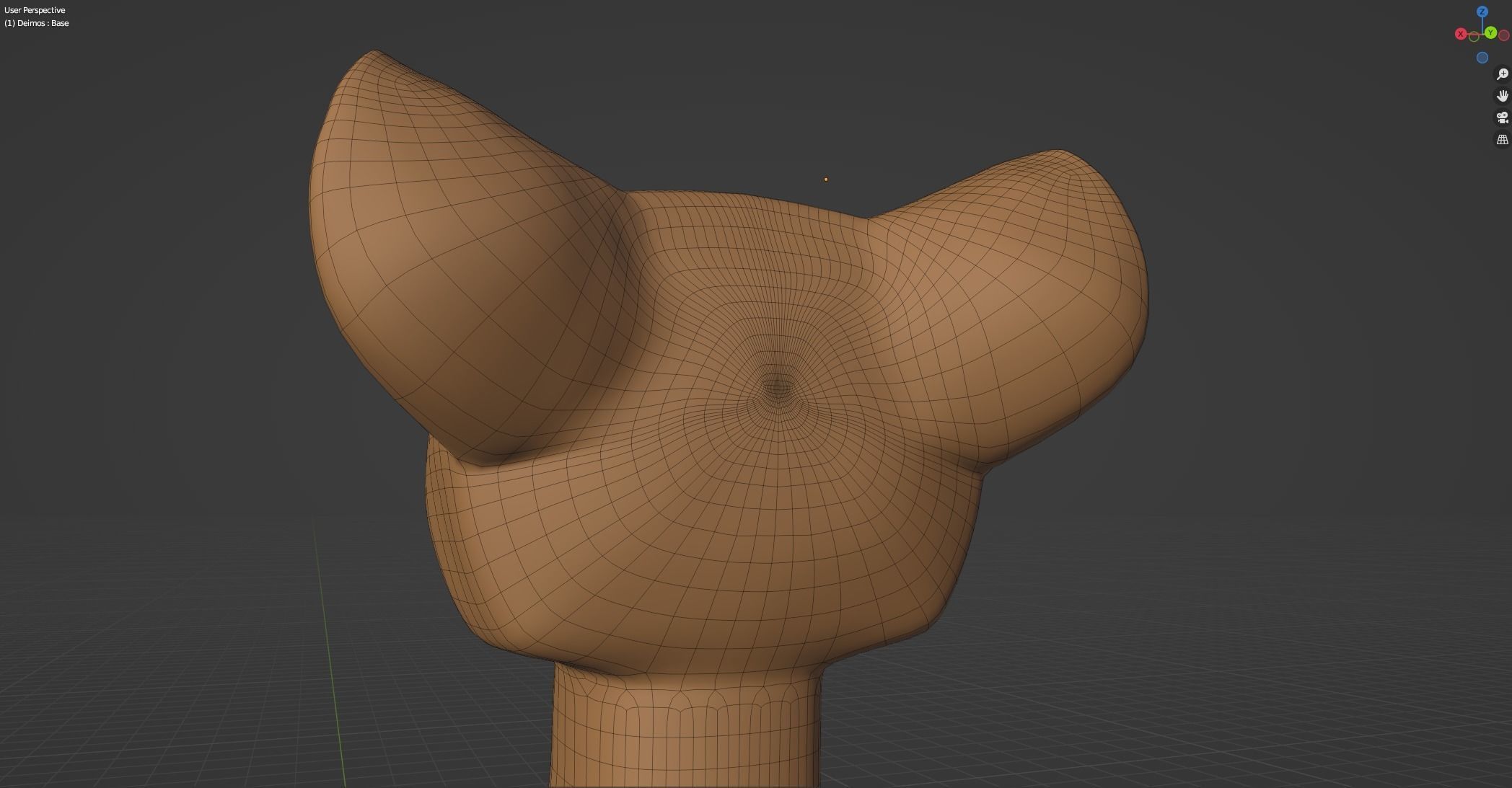Click the negative X dim red gizmo circle
The width and height of the screenshot is (1512, 788).
point(1504,35)
